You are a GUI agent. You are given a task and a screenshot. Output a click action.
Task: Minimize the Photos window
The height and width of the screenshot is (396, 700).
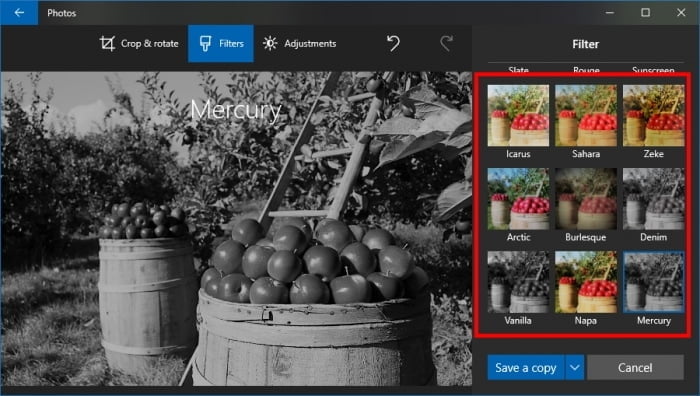610,13
